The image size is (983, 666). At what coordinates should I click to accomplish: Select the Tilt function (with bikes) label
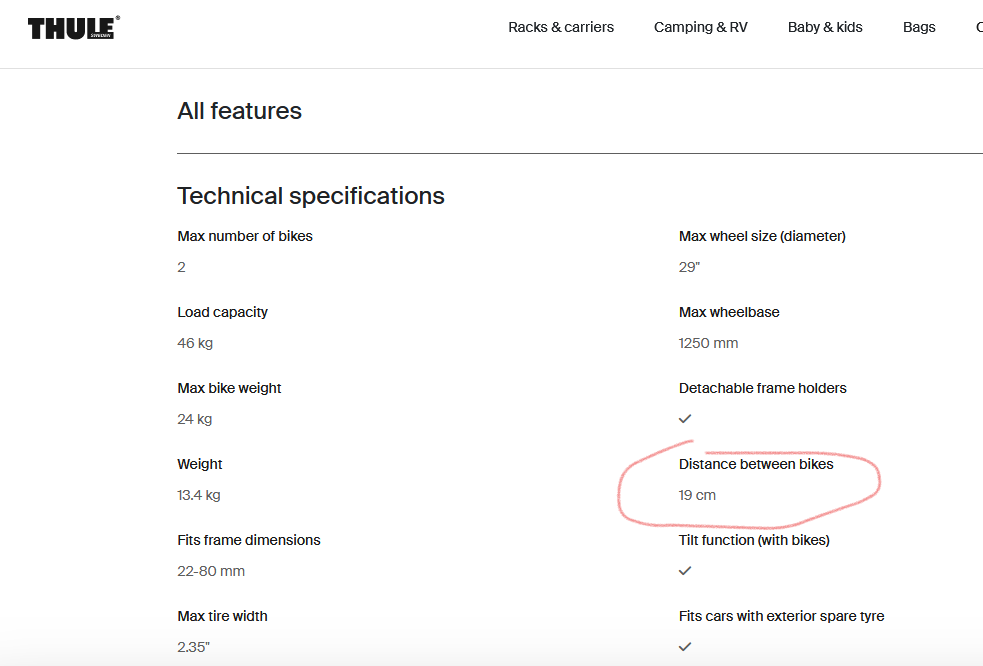click(x=754, y=540)
